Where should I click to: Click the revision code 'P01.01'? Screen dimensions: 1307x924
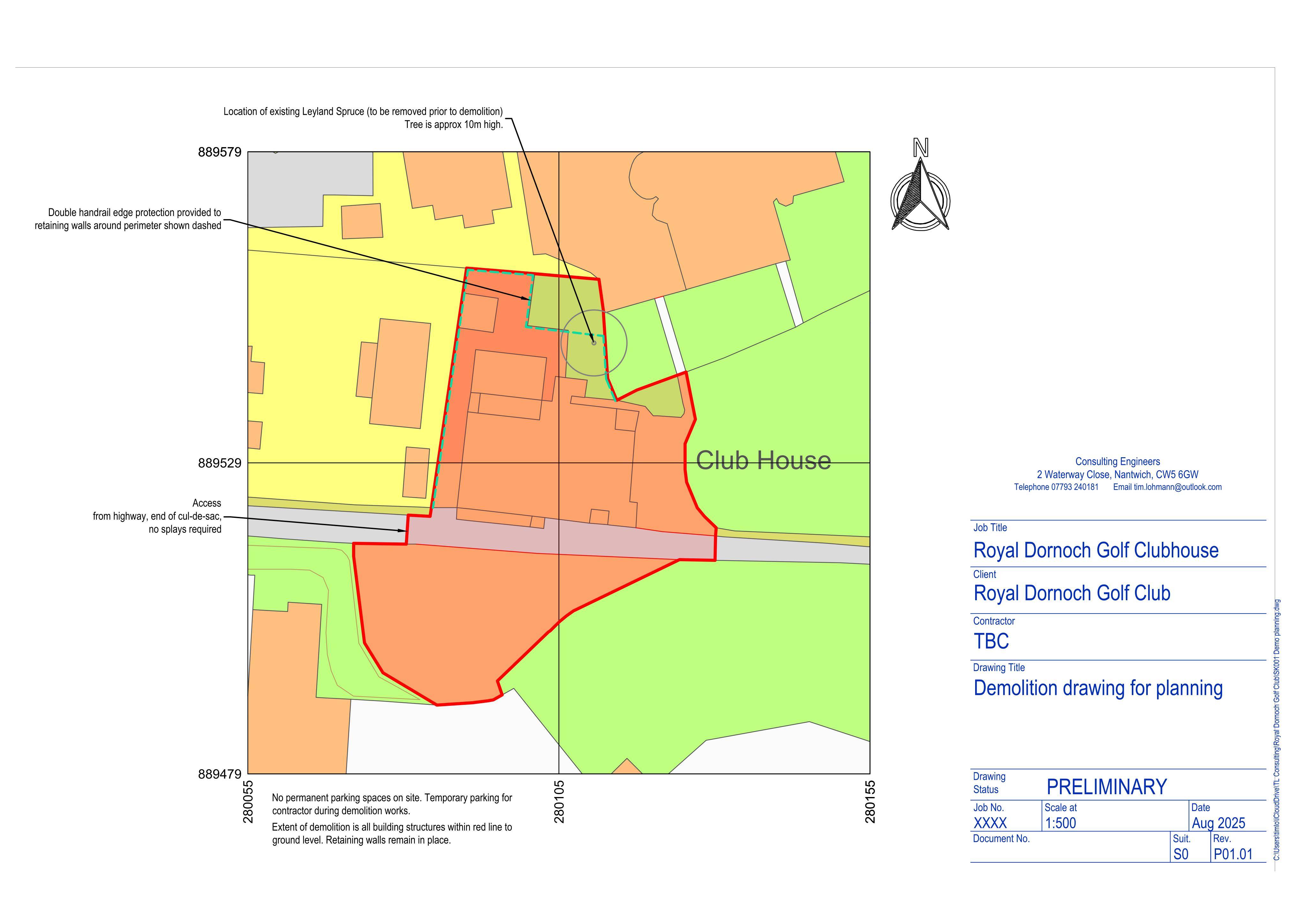[x=1233, y=854]
